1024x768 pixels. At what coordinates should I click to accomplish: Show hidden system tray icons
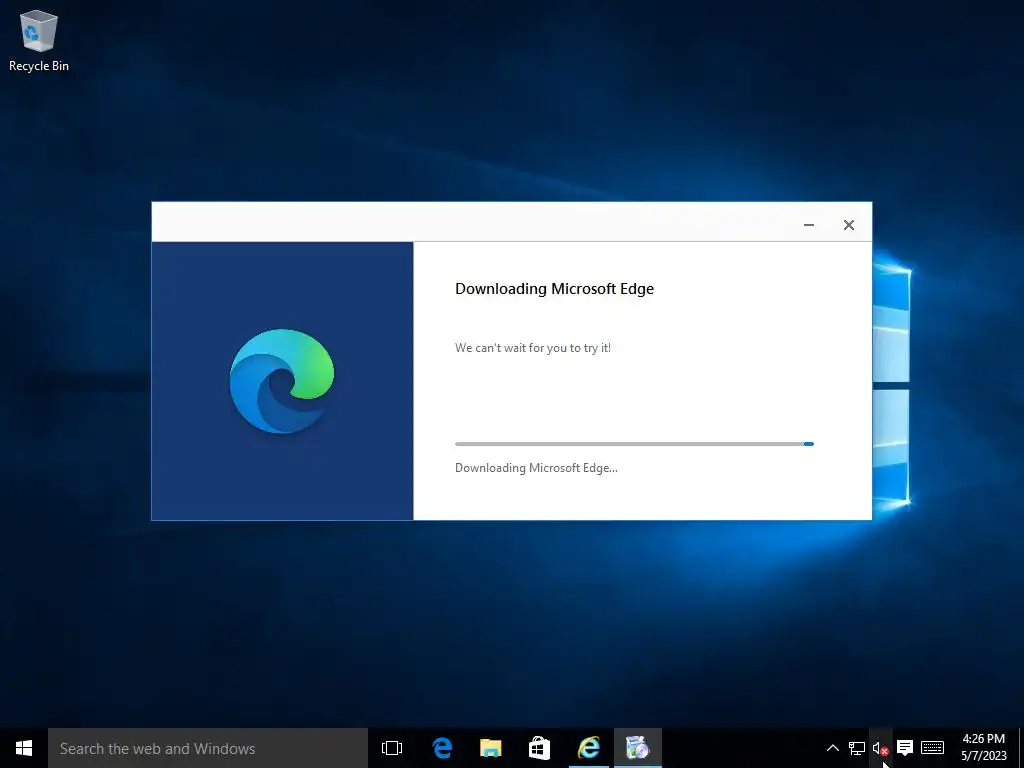click(833, 748)
